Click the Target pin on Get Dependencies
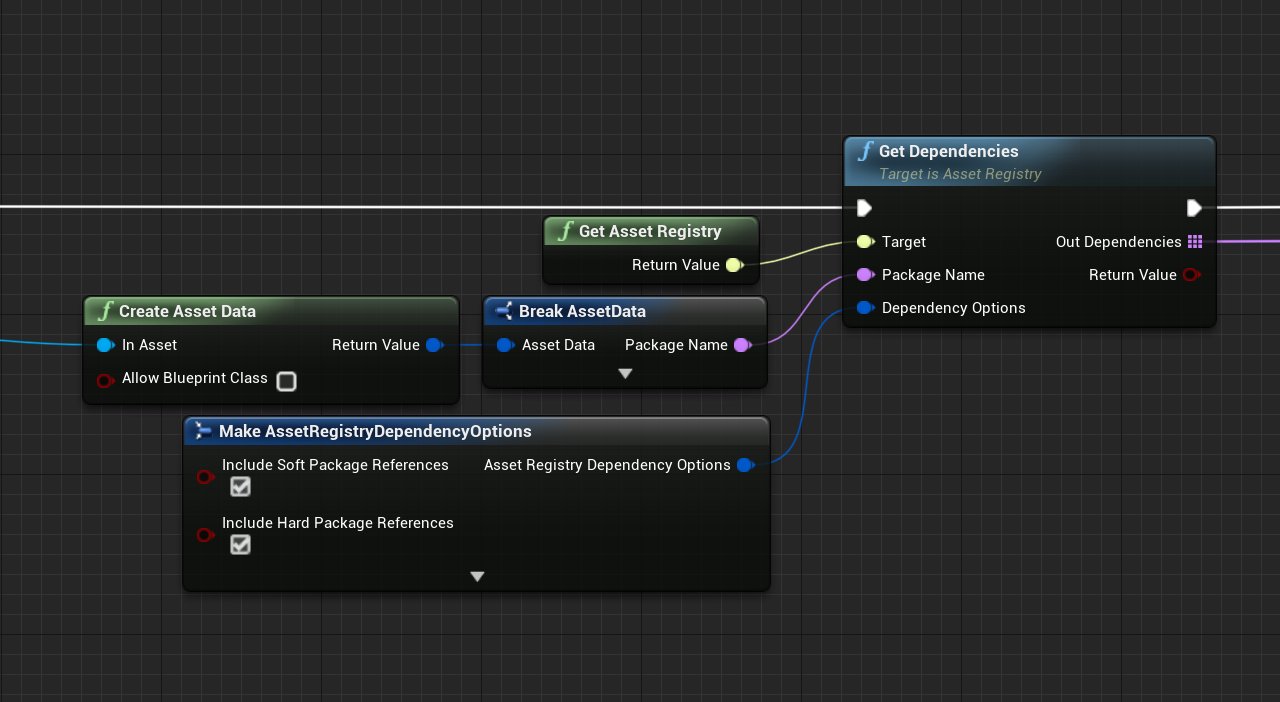This screenshot has width=1280, height=702. click(865, 241)
